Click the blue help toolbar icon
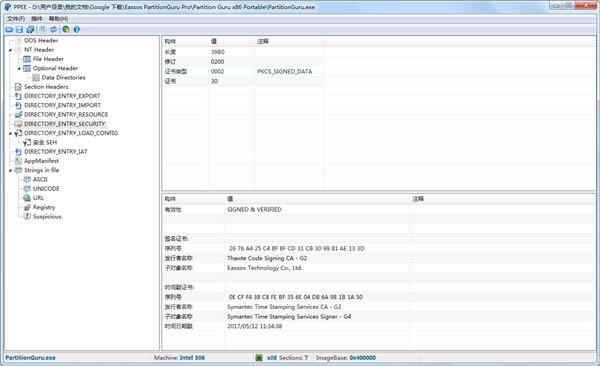The width and height of the screenshot is (600, 366). (x=77, y=29)
